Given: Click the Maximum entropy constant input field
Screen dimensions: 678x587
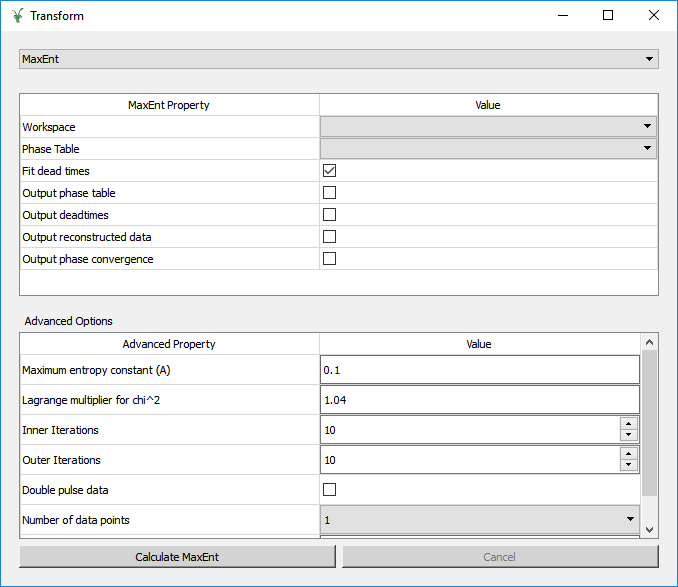Looking at the screenshot, I should pos(479,370).
